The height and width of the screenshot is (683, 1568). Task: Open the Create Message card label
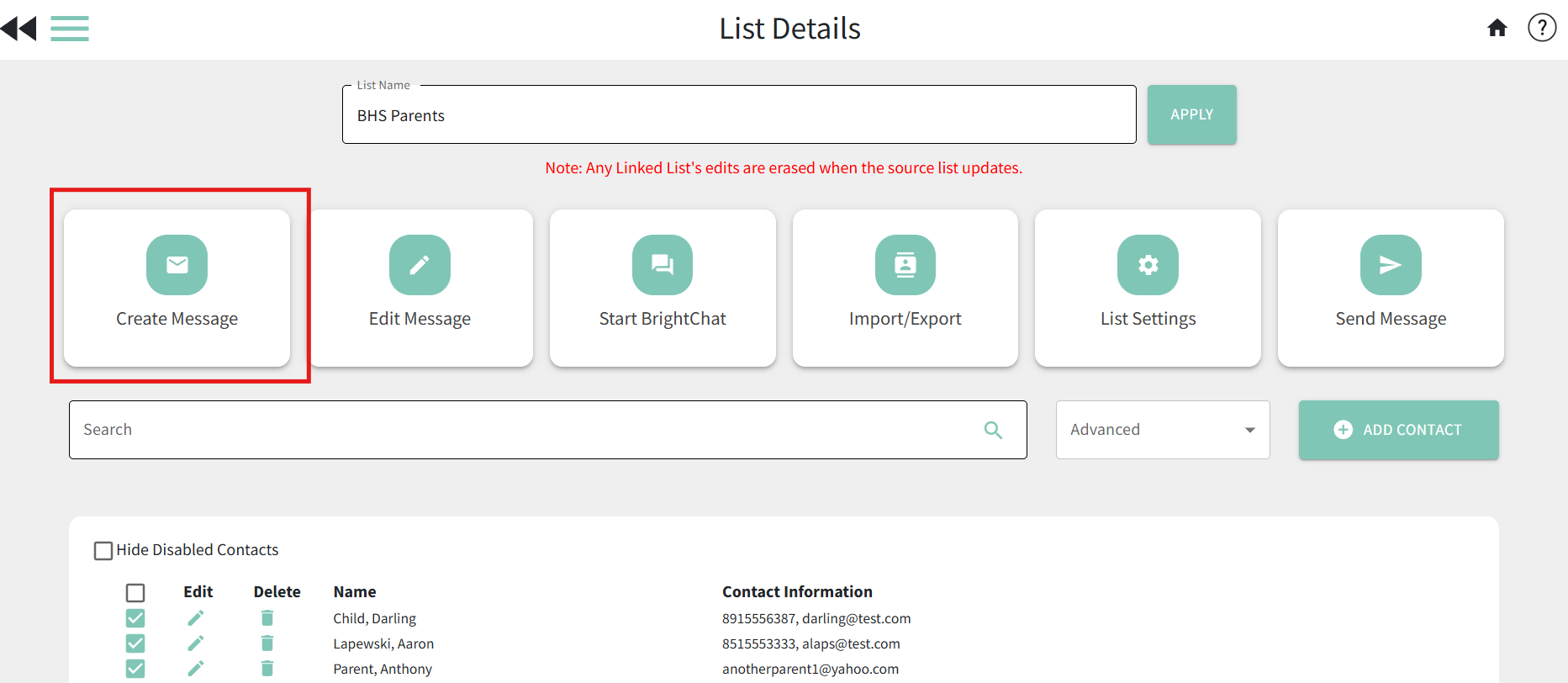[x=177, y=319]
